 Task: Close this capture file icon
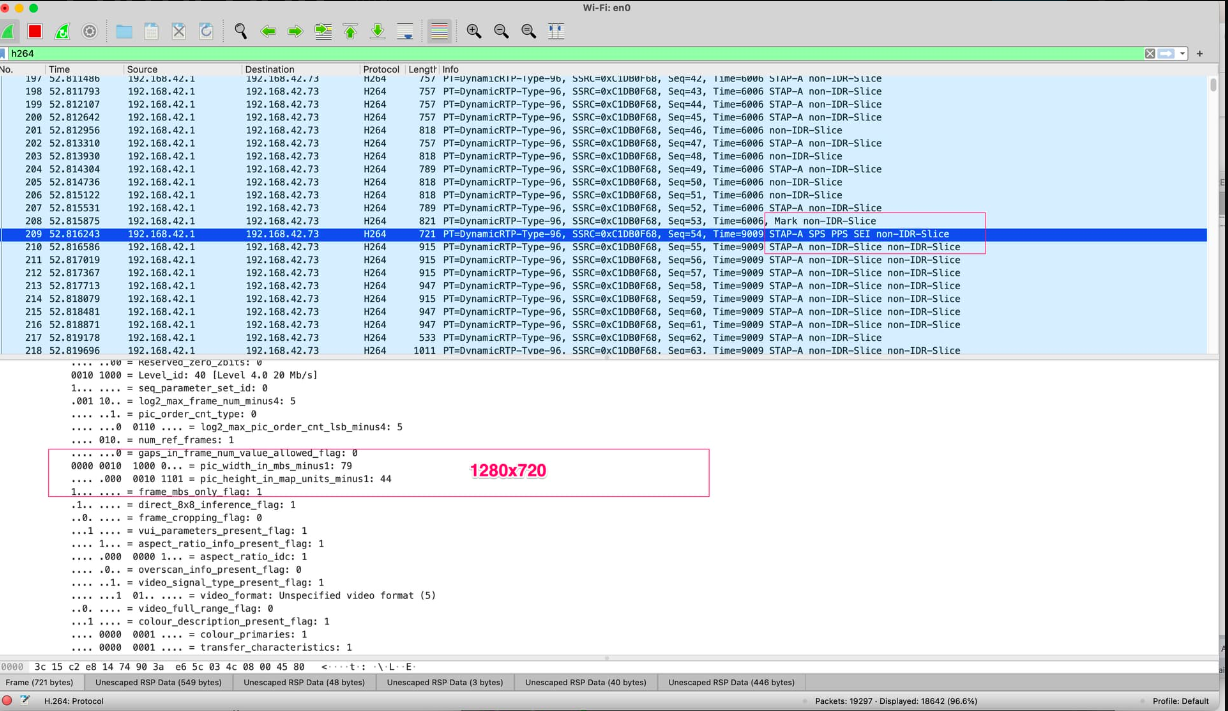[x=179, y=31]
